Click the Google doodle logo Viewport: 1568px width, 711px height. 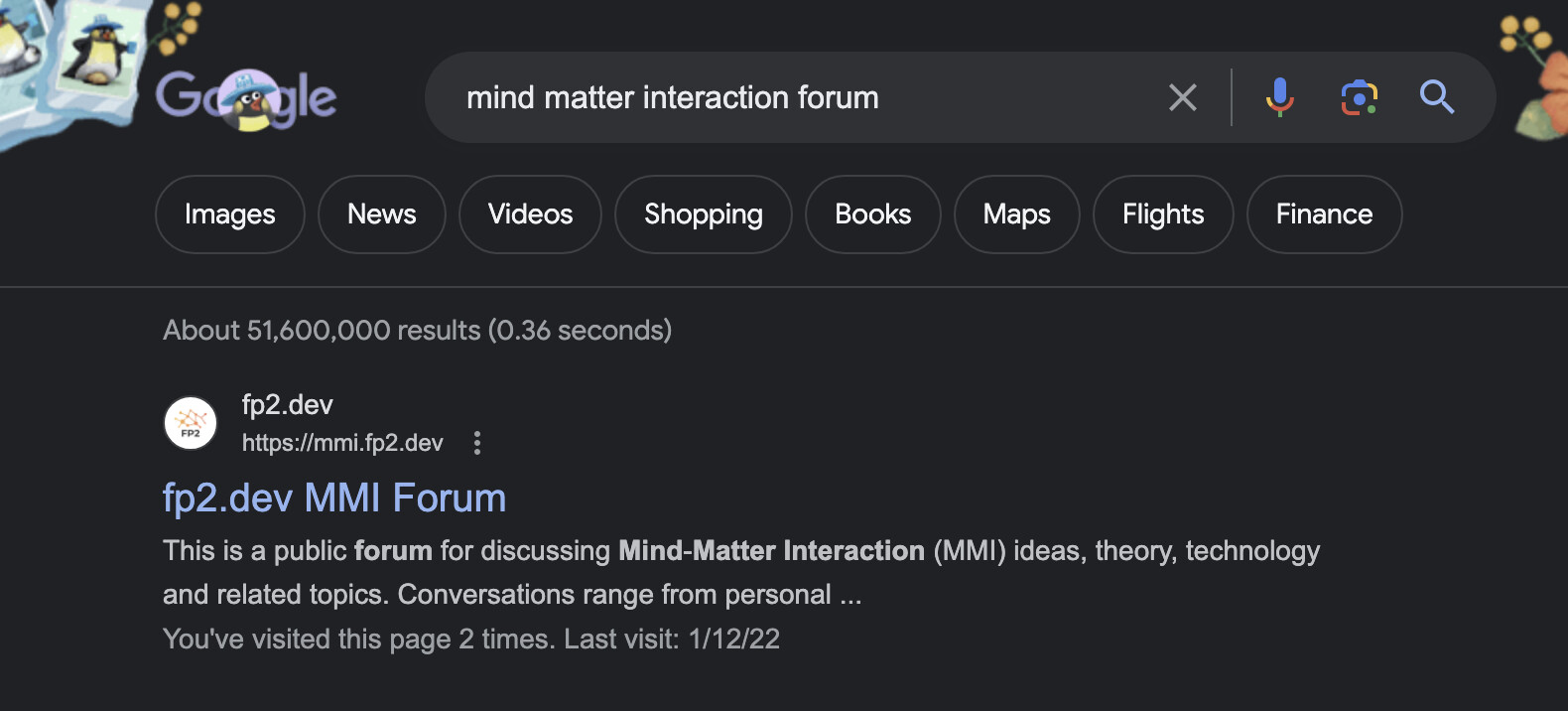point(246,98)
